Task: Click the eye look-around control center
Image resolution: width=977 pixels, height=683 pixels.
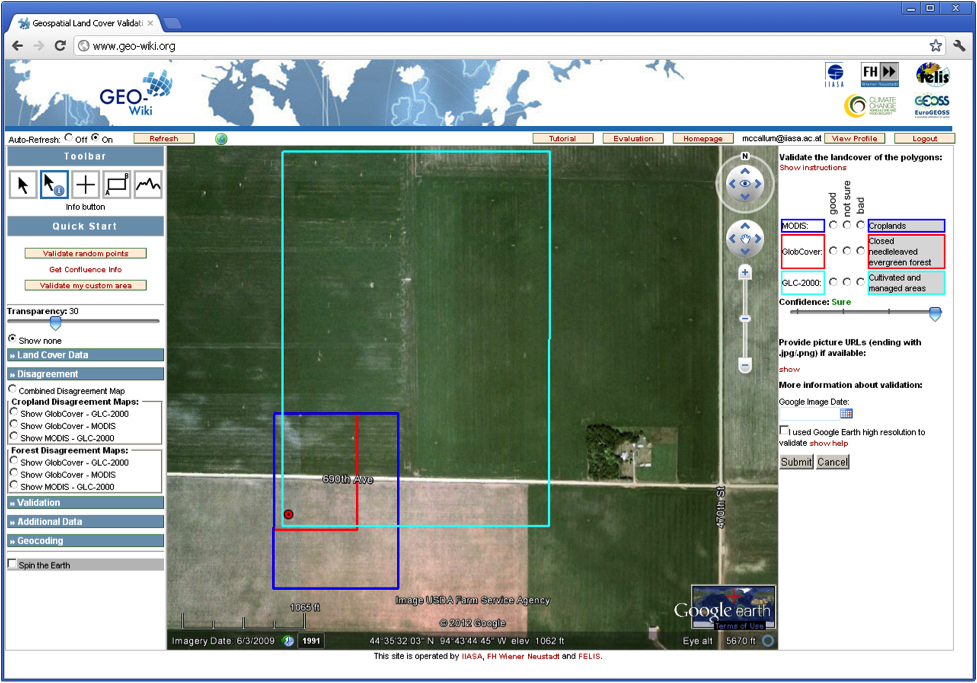Action: click(745, 183)
